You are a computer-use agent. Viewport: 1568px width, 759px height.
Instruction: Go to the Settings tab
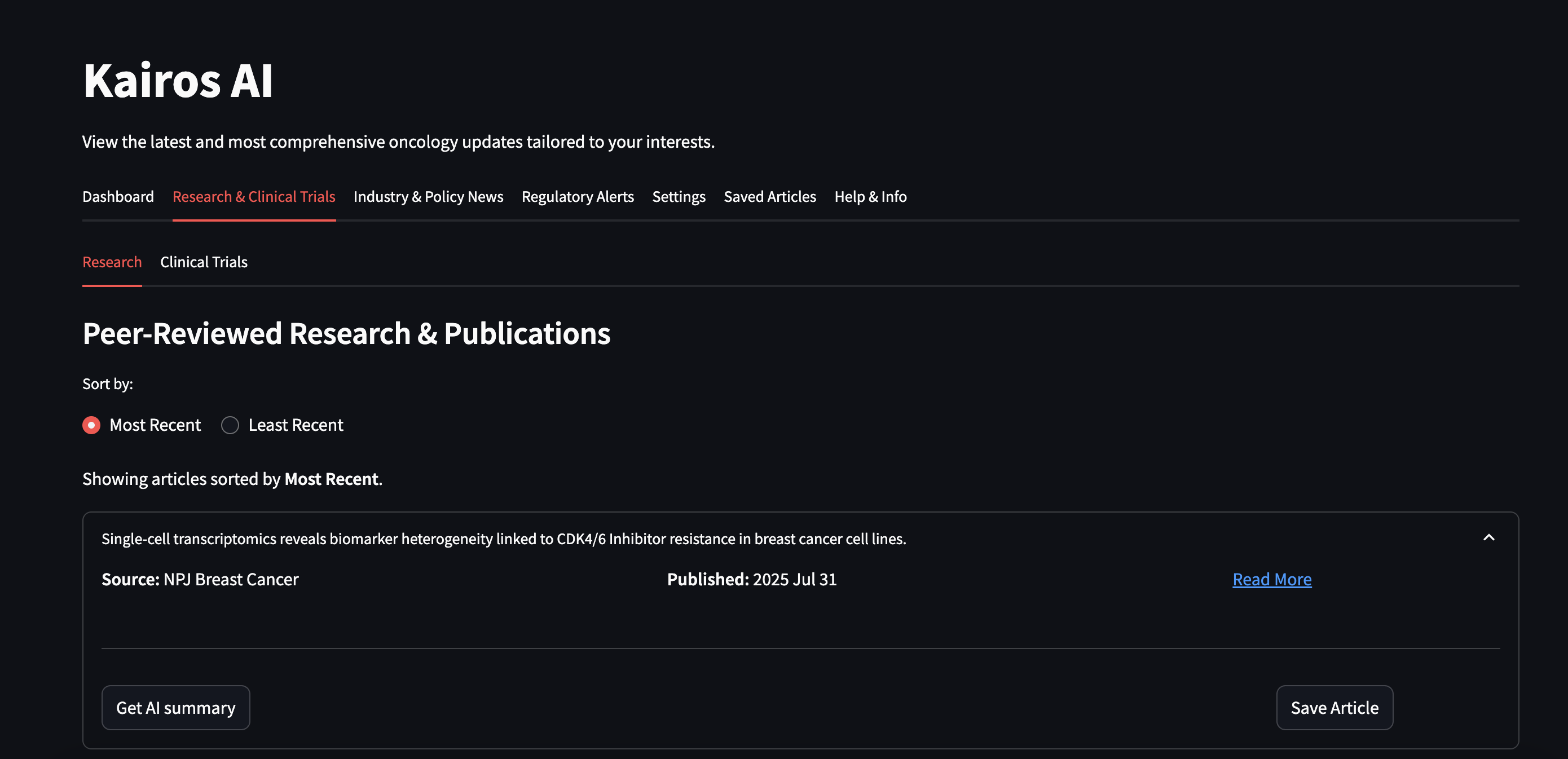coord(679,197)
